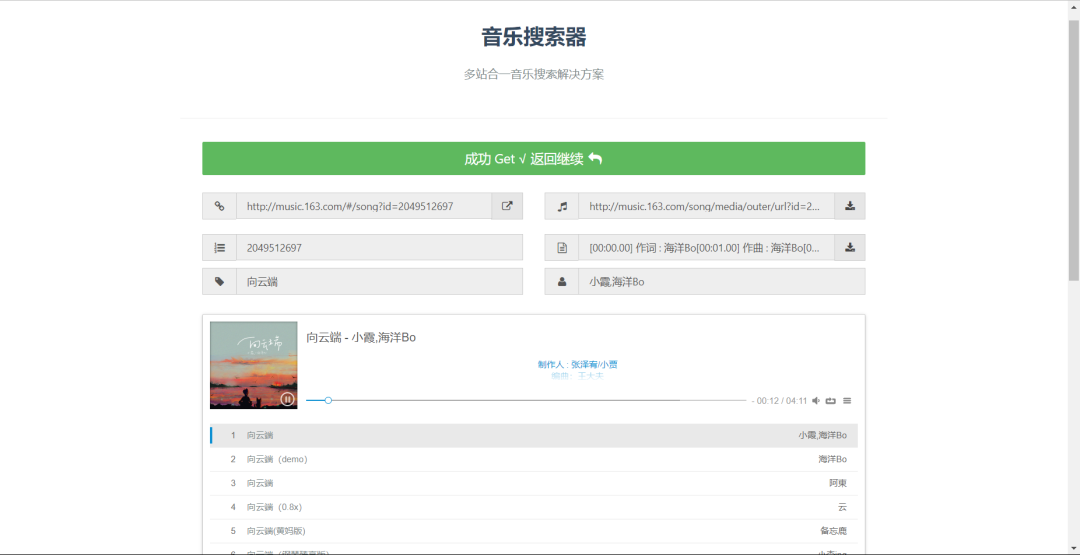Mute the player with the volume icon
The width and height of the screenshot is (1080, 555).
tap(816, 400)
